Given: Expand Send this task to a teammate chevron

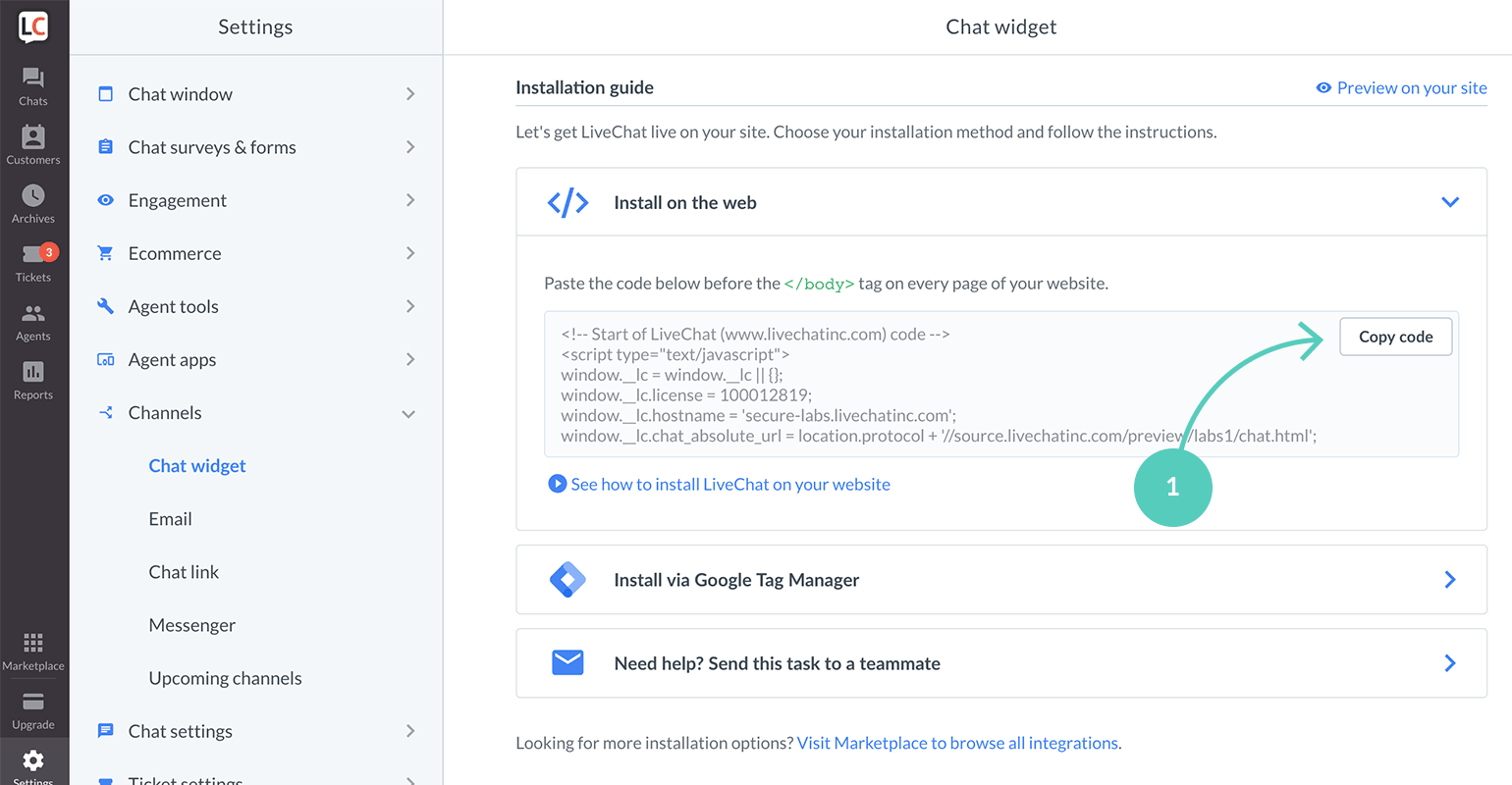Looking at the screenshot, I should 1450,663.
